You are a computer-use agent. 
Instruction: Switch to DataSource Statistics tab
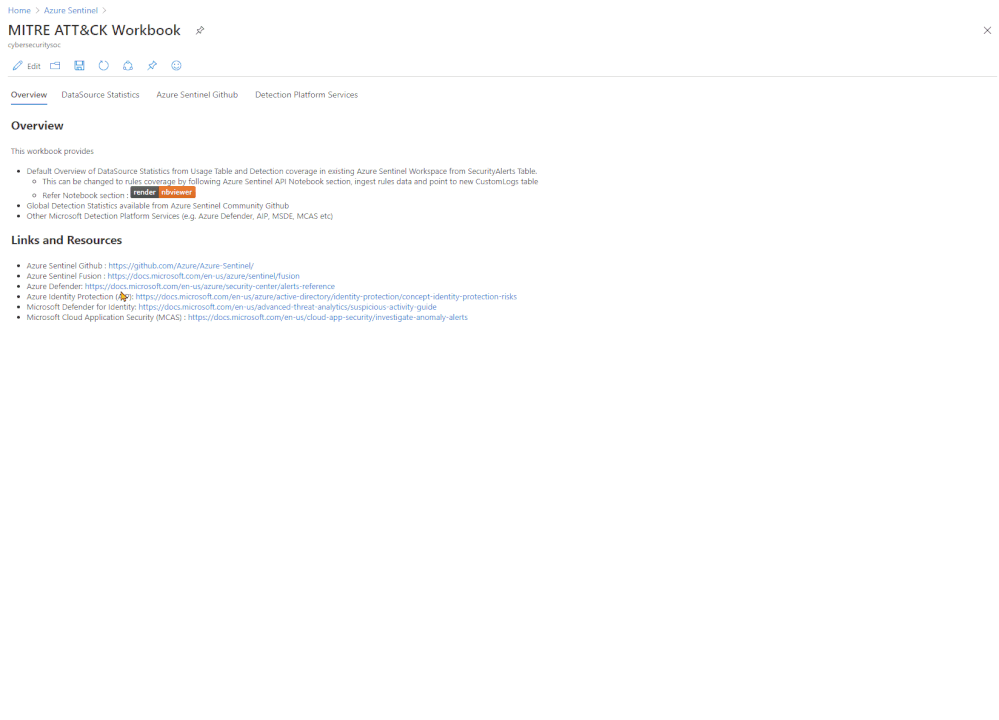coord(100,95)
